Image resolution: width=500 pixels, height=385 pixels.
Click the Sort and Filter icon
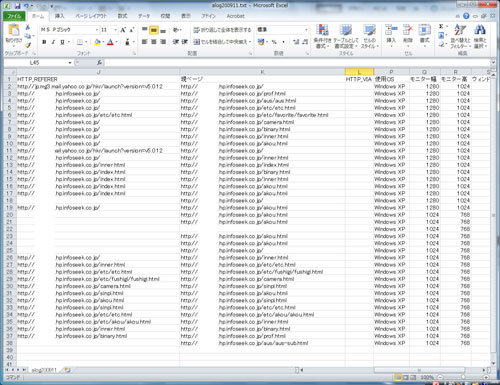(x=460, y=30)
